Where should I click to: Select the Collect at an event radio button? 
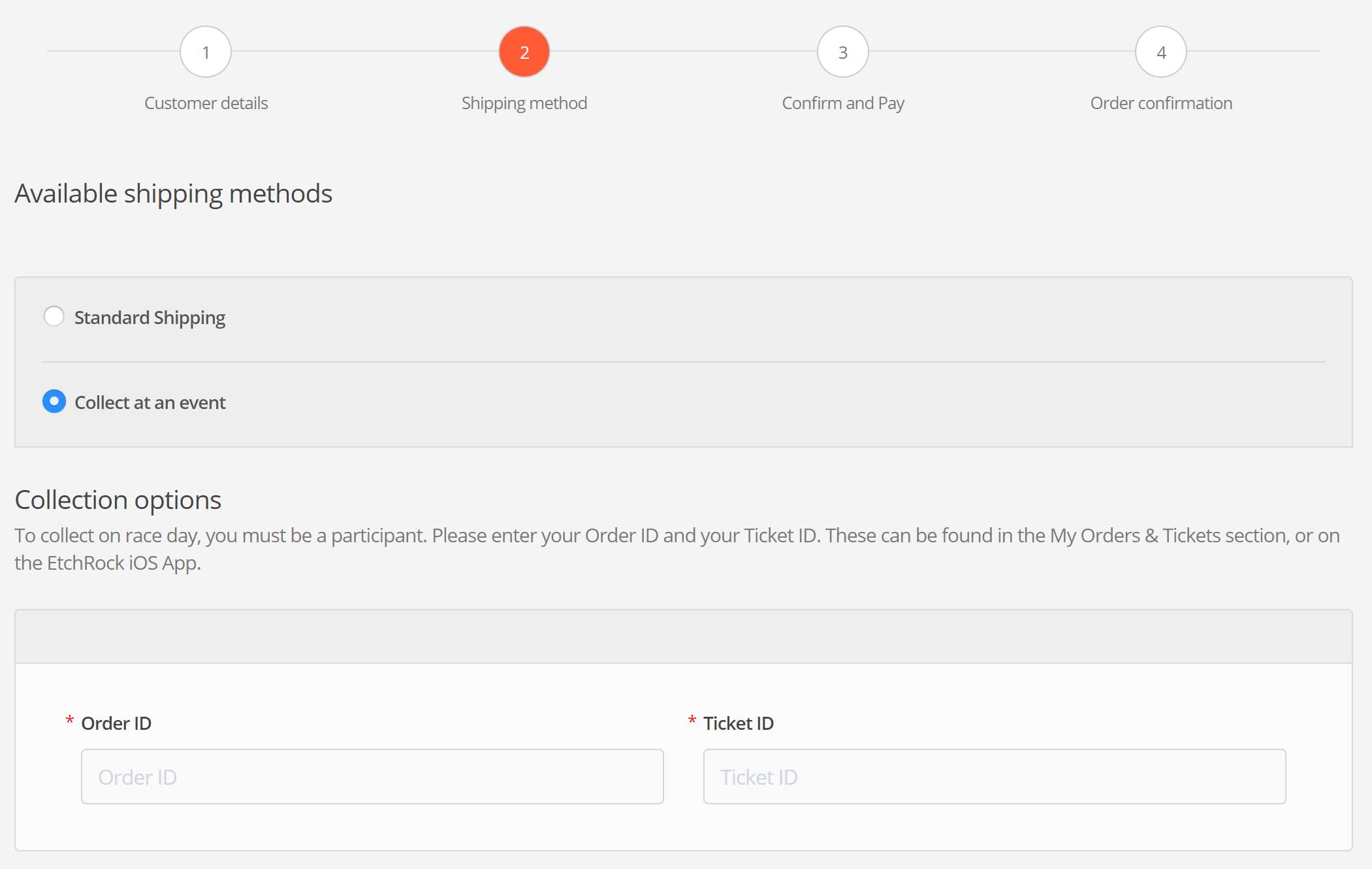(x=54, y=401)
